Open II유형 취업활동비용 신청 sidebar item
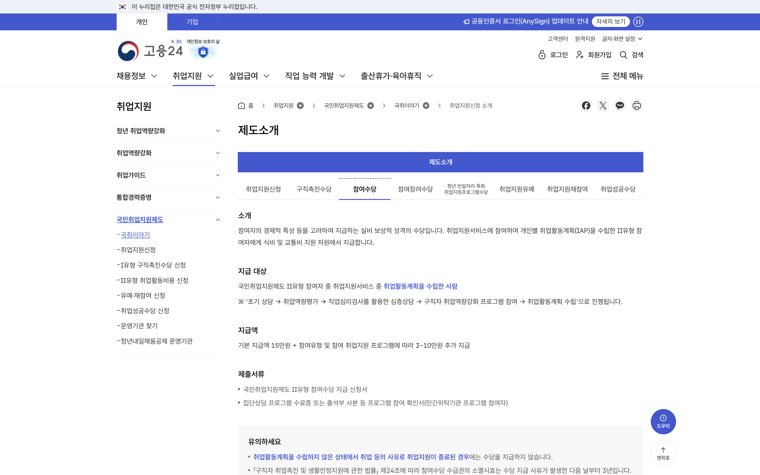 154,281
